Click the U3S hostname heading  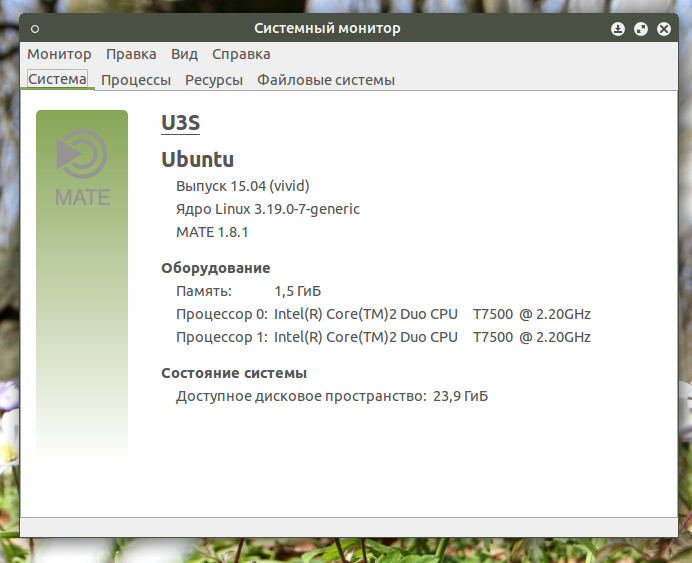(x=181, y=123)
